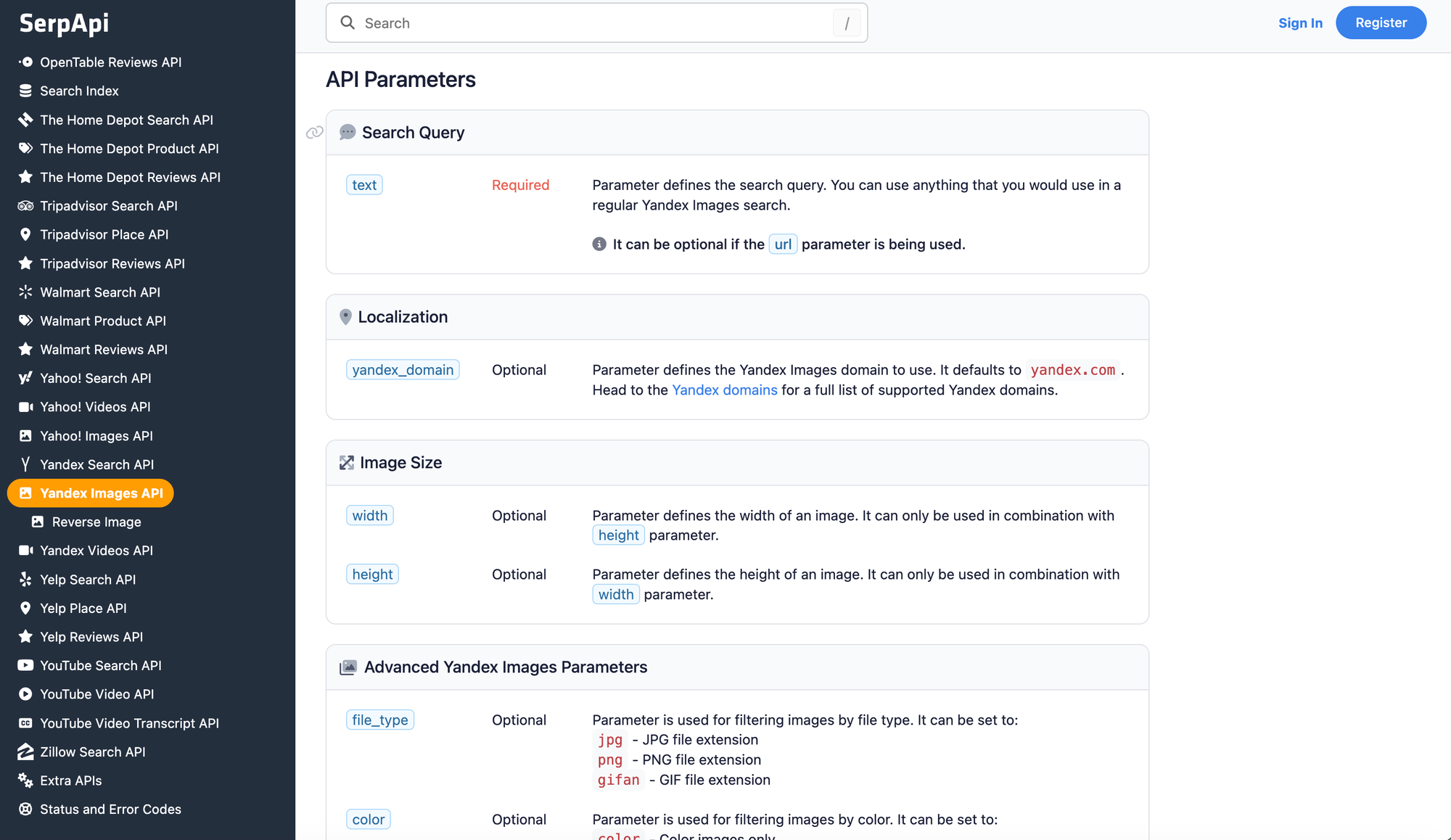Focus the Search input field
This screenshot has width=1451, height=840.
coord(596,22)
